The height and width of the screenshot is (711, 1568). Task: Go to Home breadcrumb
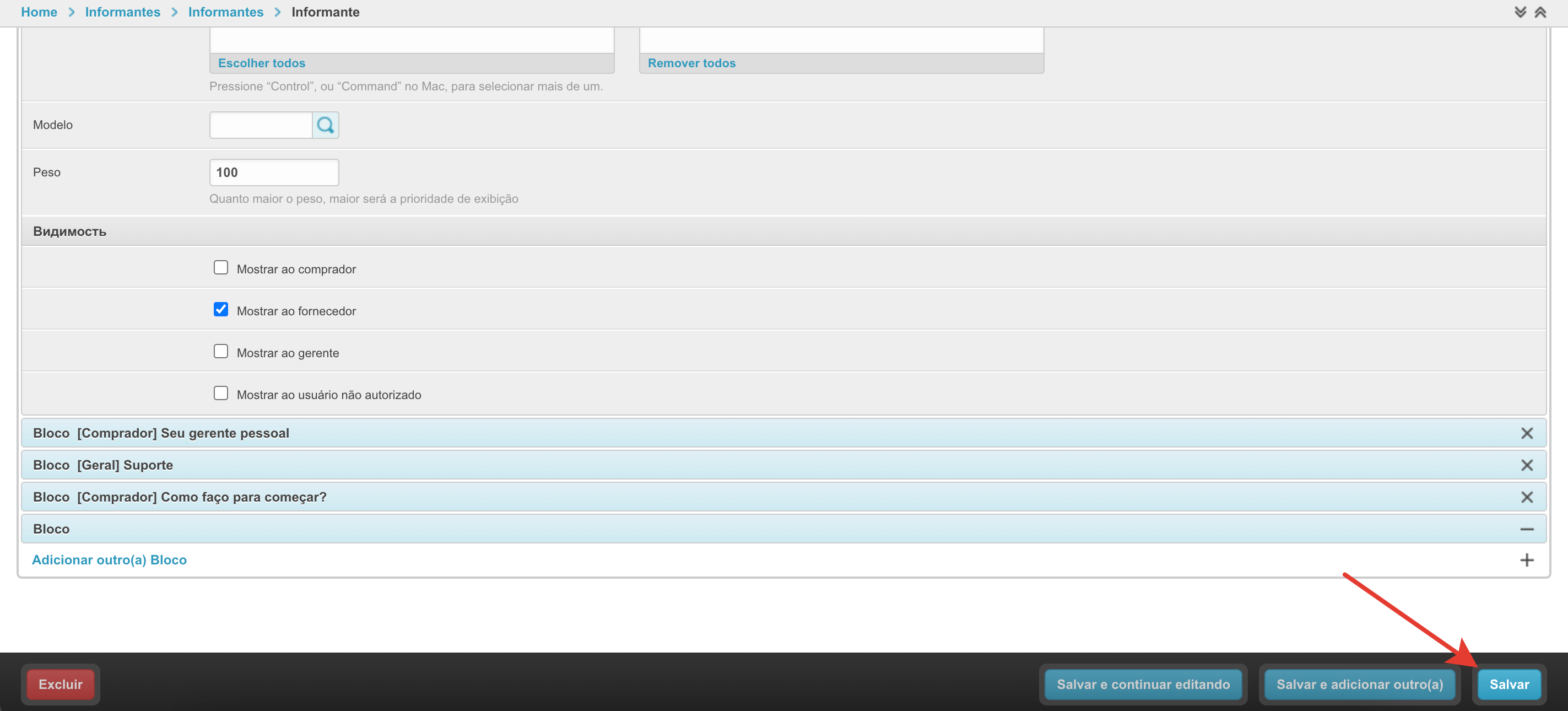click(x=39, y=12)
